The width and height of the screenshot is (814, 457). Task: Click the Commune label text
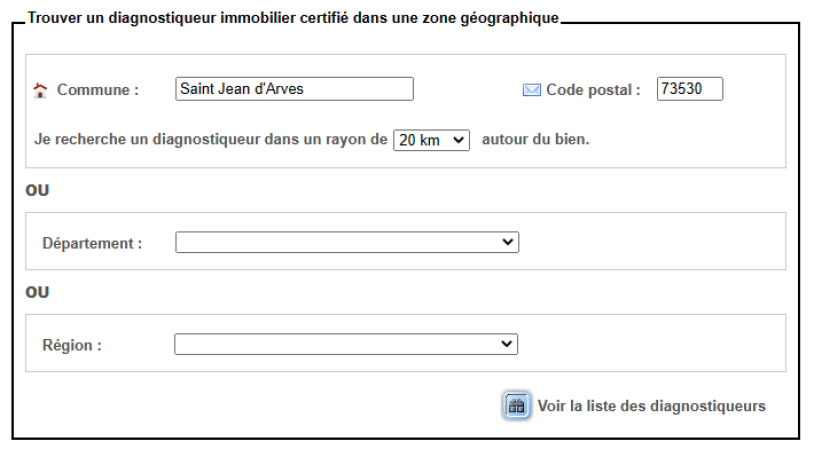pos(97,90)
